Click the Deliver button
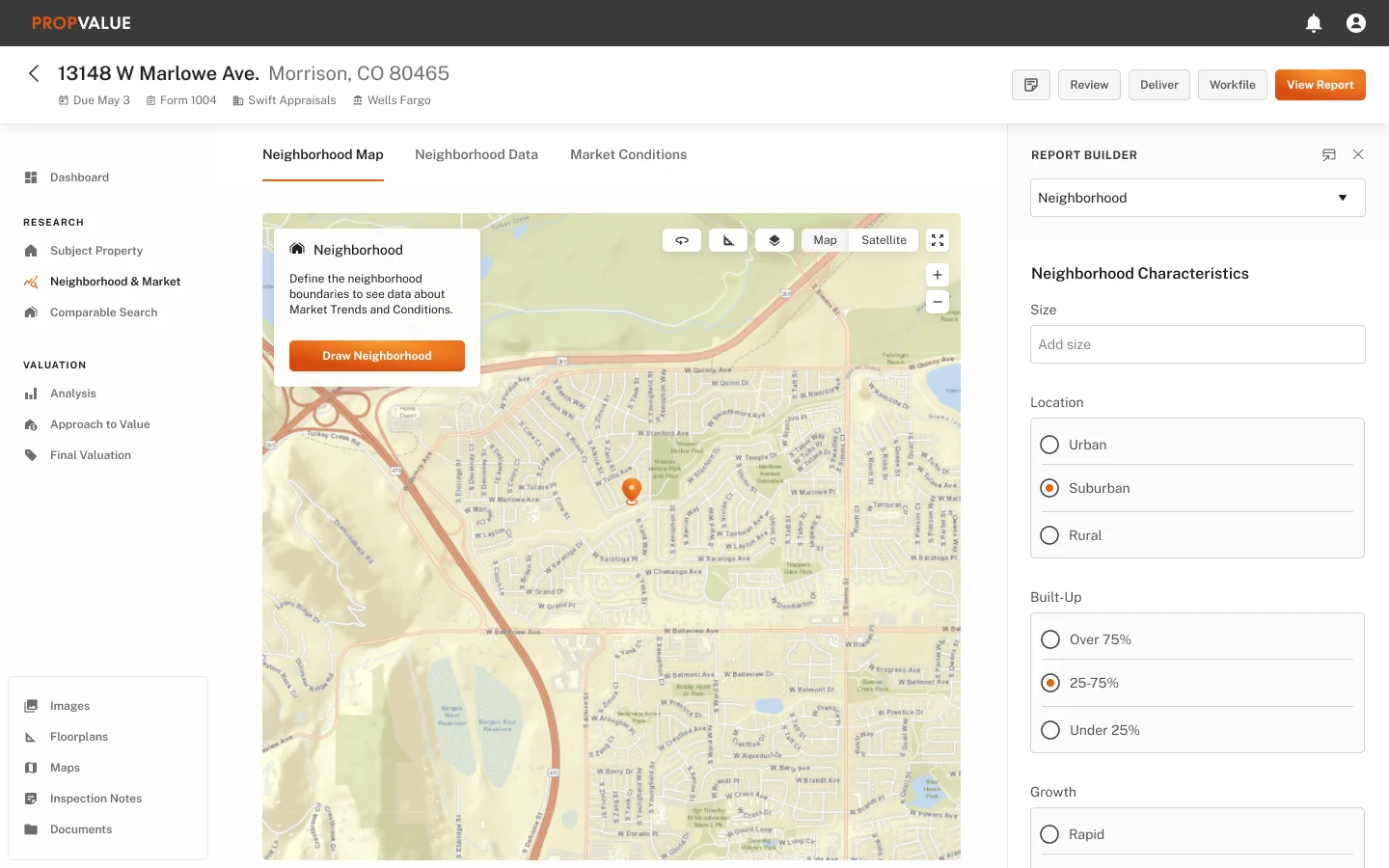This screenshot has width=1389, height=868. pos(1158,85)
